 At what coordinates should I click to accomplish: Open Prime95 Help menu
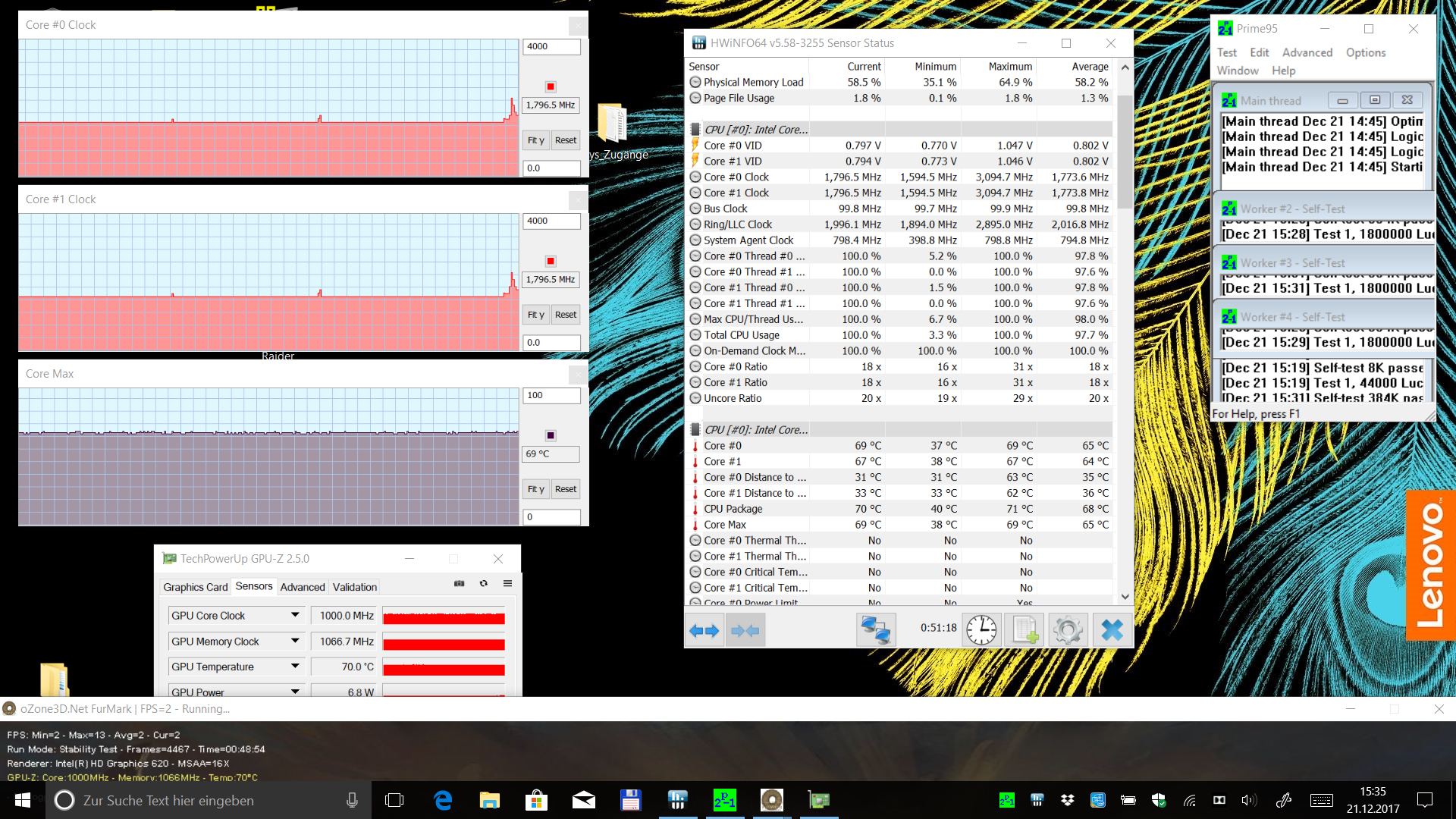click(x=1283, y=71)
